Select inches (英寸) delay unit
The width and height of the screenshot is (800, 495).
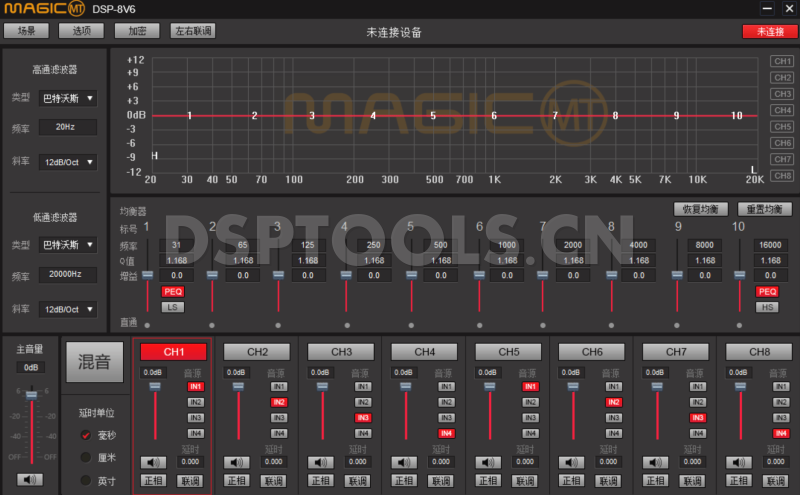pyautogui.click(x=86, y=480)
